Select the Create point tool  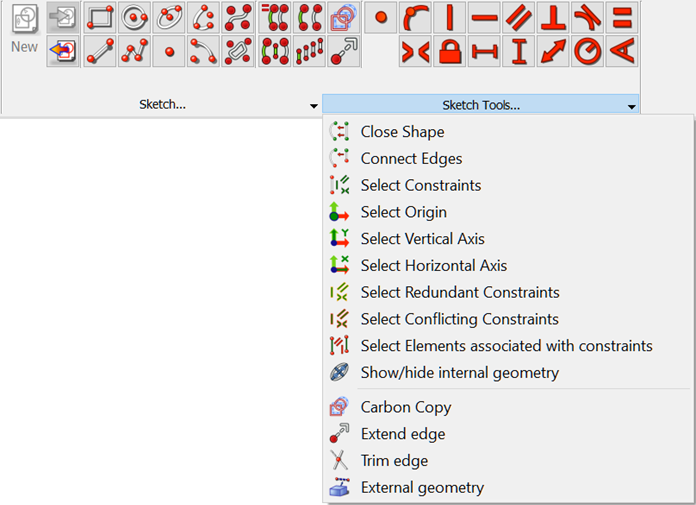[169, 51]
